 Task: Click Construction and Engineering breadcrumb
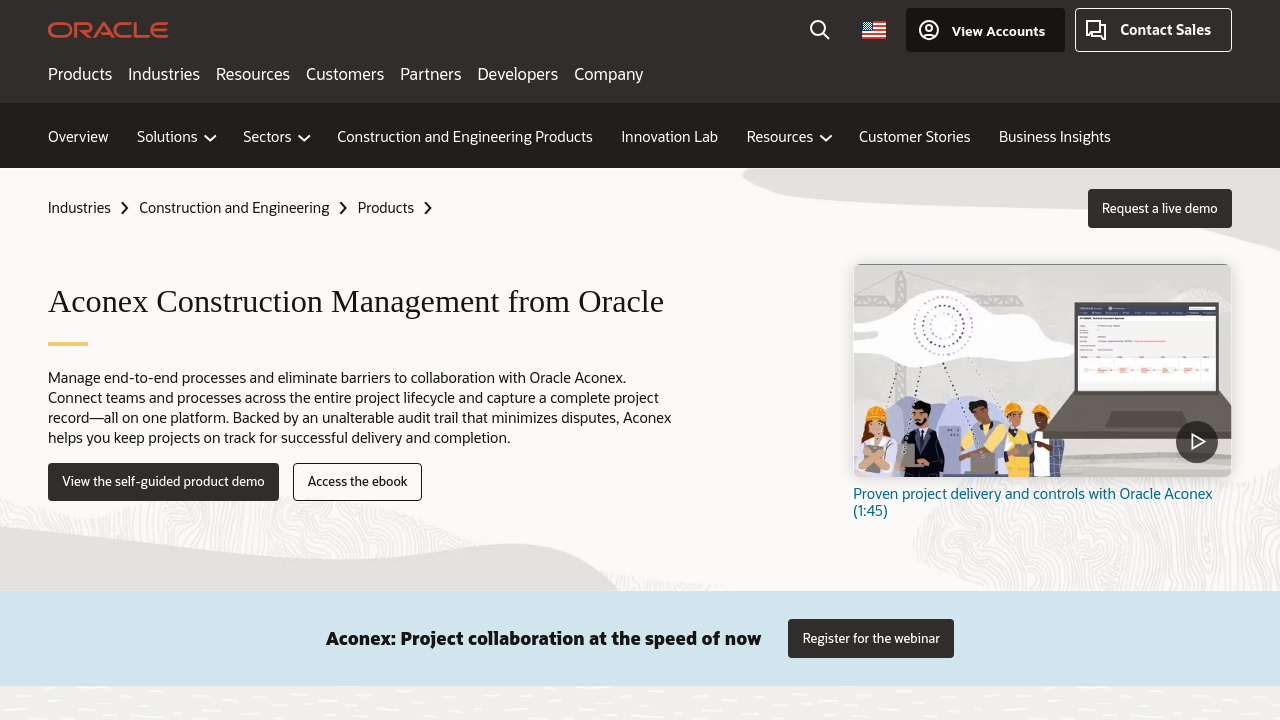(234, 208)
